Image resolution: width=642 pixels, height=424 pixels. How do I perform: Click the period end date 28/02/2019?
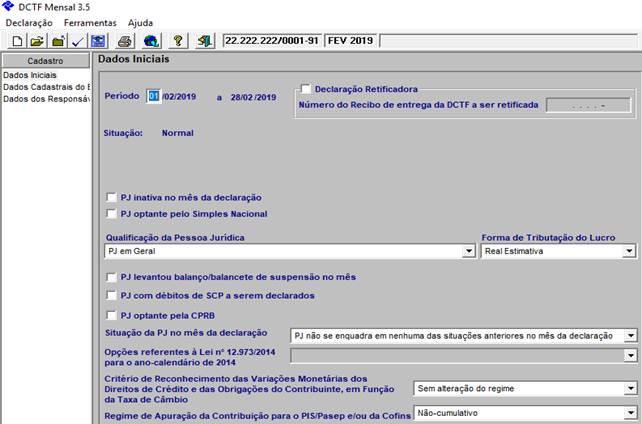pos(253,97)
